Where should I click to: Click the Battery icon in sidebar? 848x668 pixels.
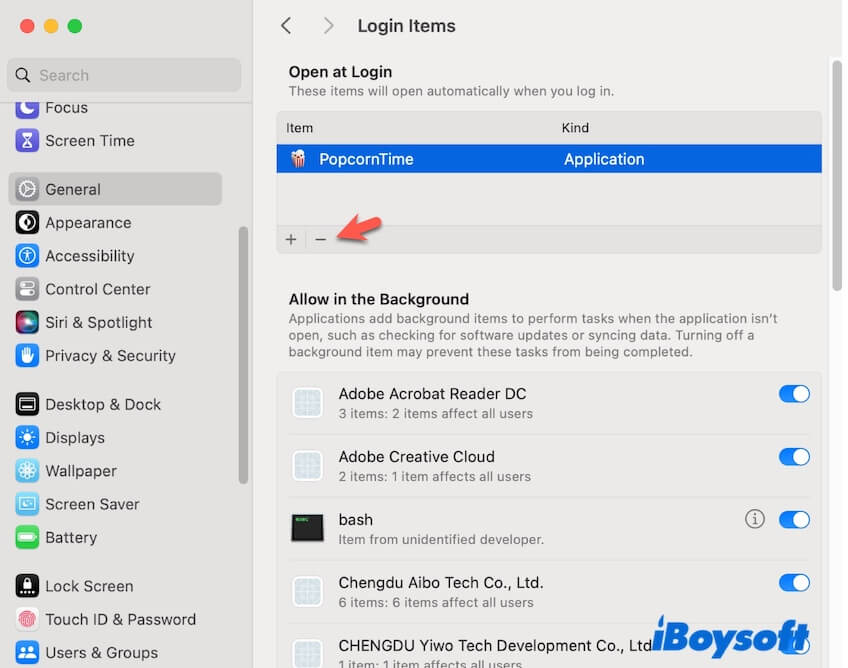[x=27, y=537]
